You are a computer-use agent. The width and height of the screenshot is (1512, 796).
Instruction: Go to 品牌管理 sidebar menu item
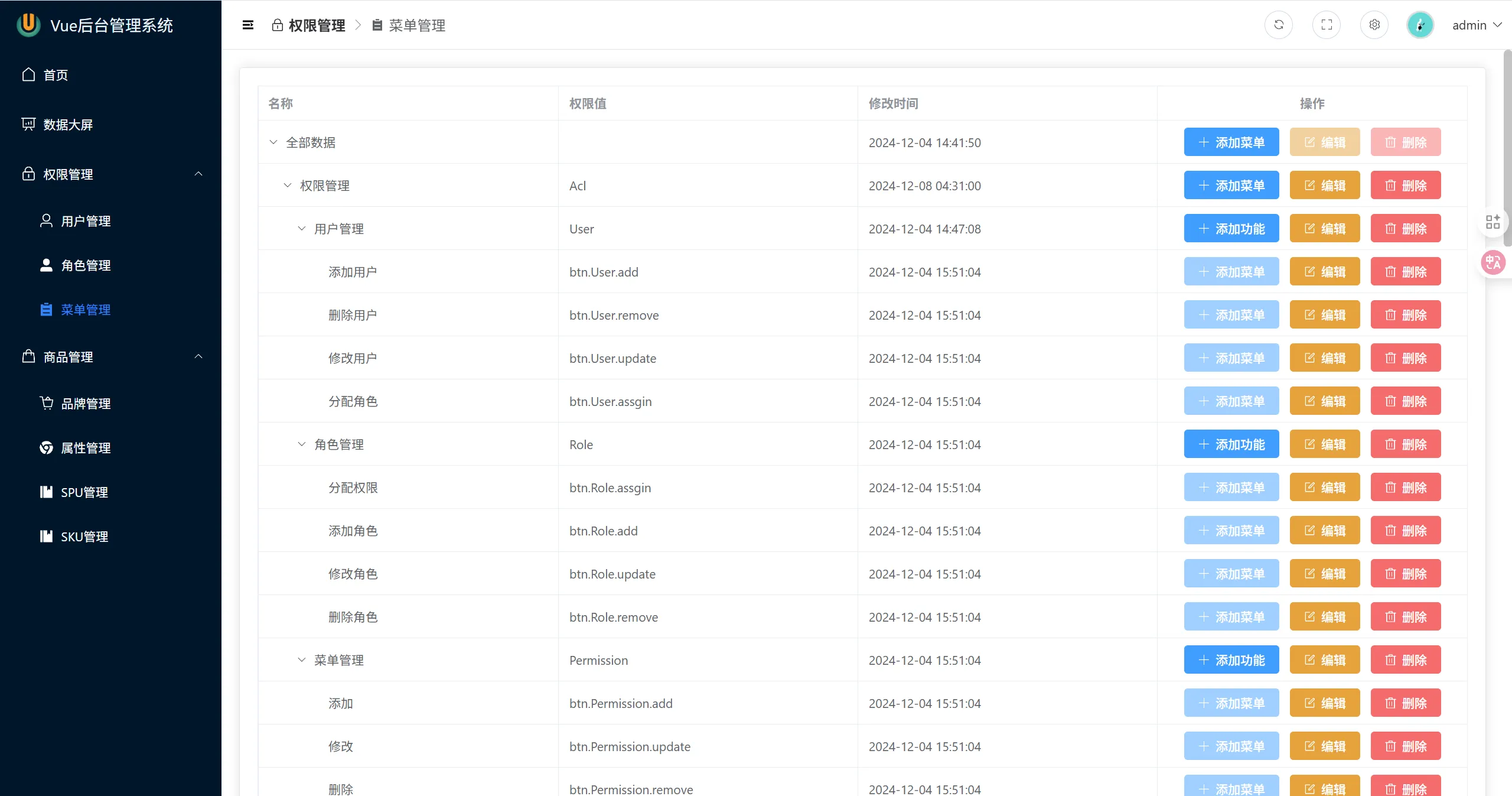86,404
